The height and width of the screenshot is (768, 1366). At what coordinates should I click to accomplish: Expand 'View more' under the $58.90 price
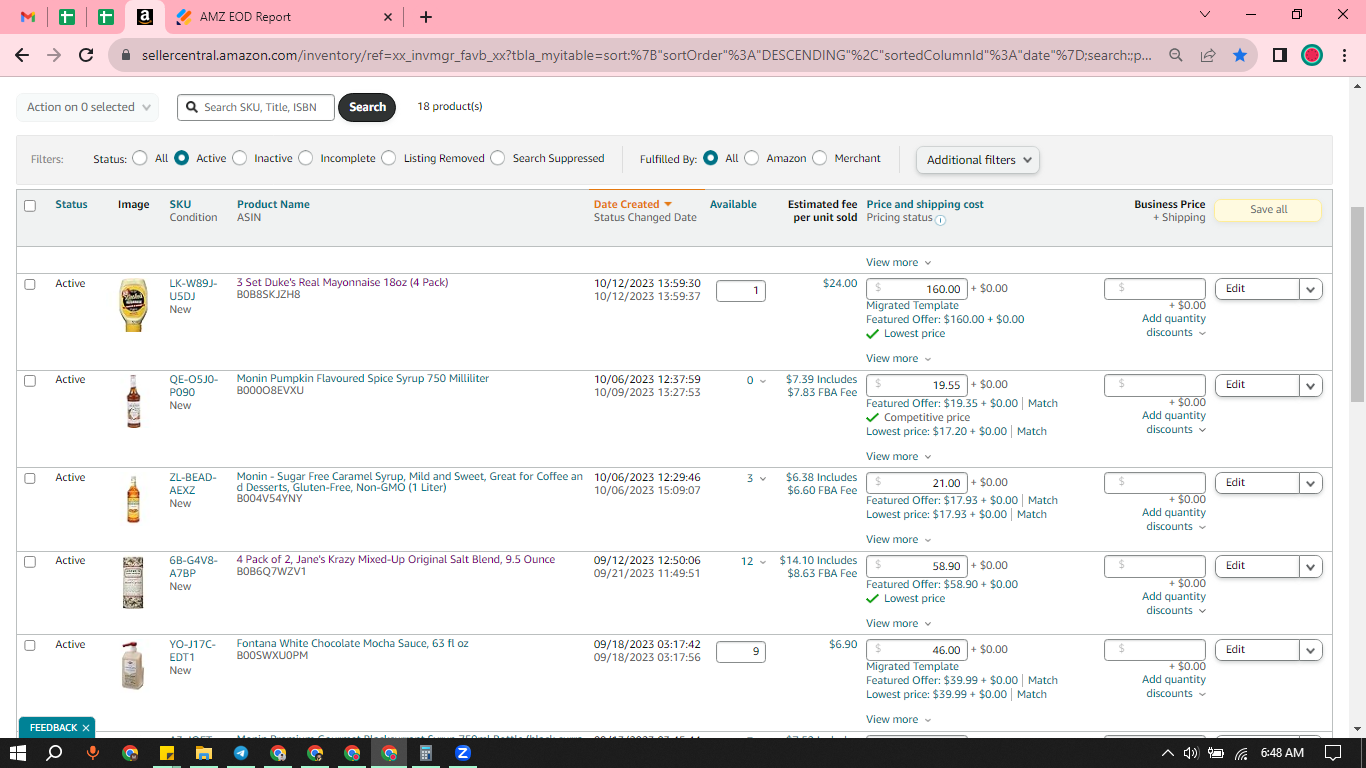[898, 624]
